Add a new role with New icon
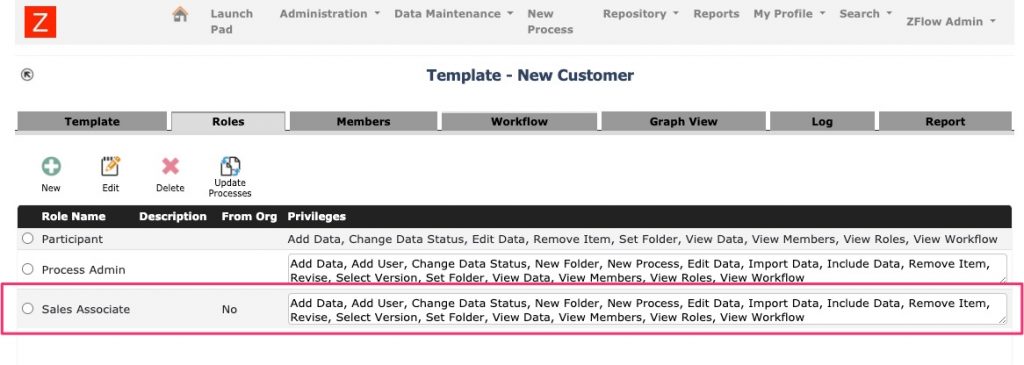Screen dimensions: 1024x365 tap(51, 167)
